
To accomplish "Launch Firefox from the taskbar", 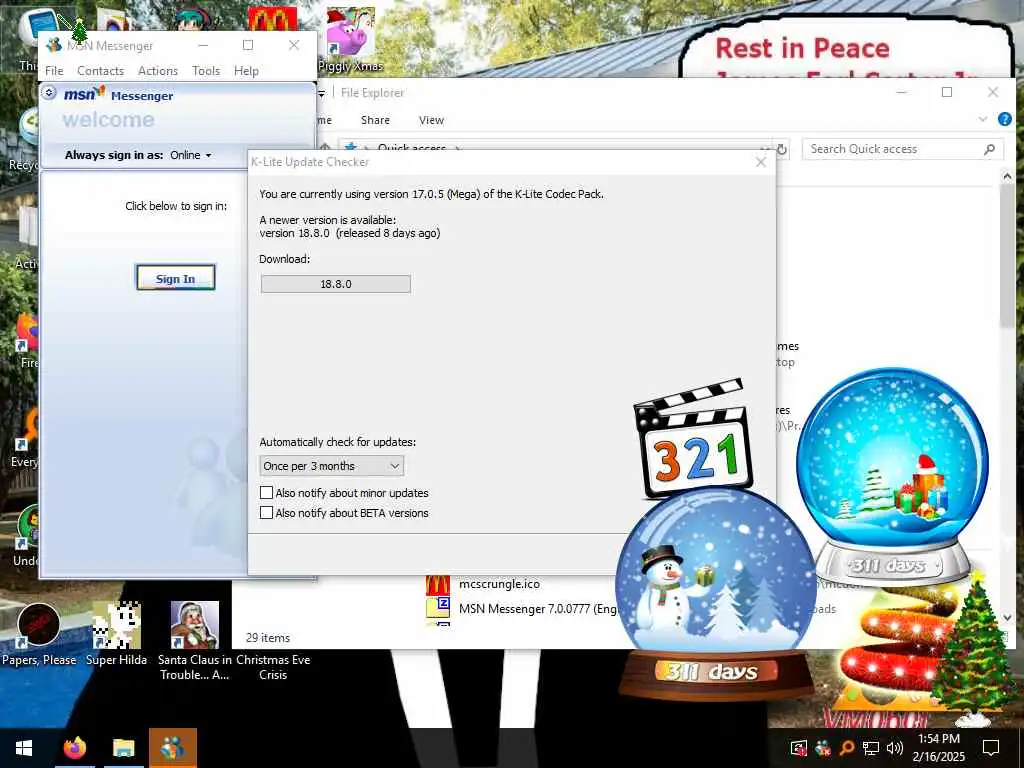I will point(74,748).
